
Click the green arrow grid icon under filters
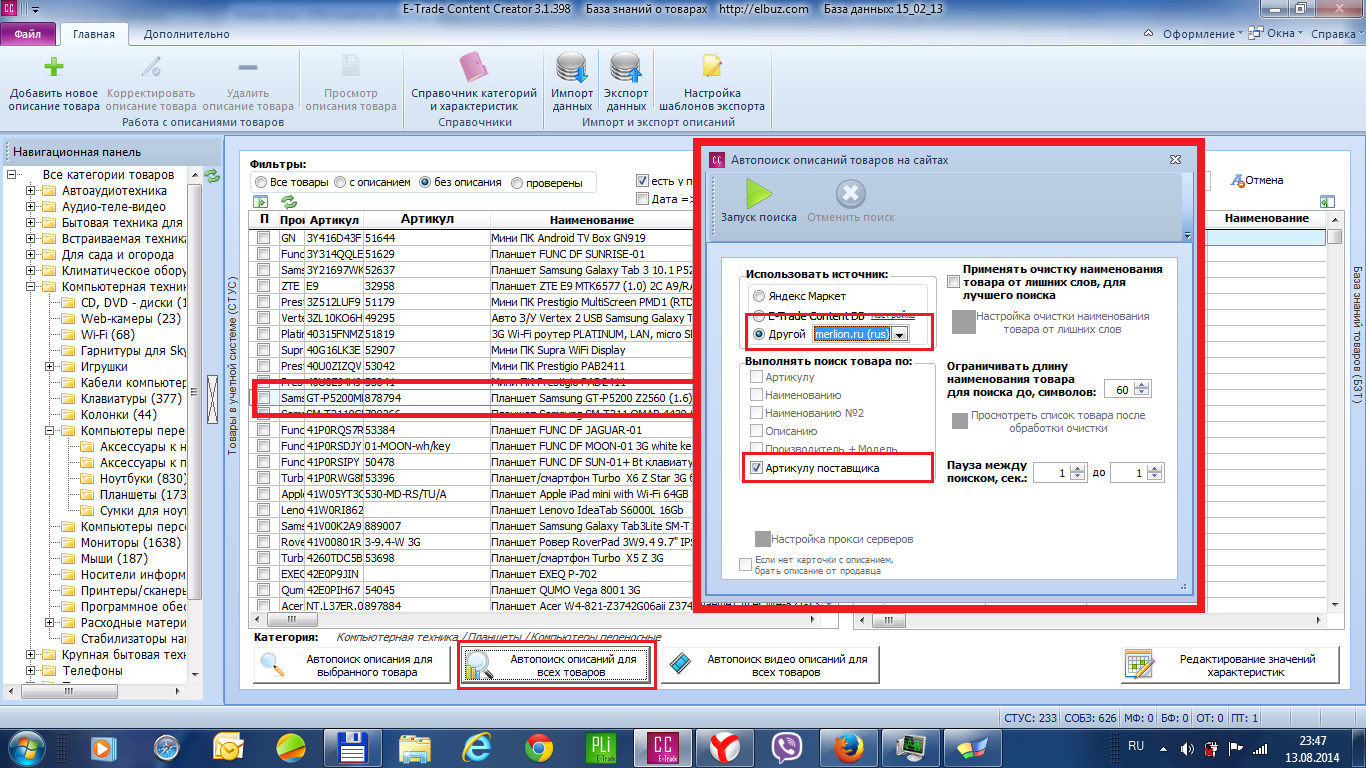point(261,202)
